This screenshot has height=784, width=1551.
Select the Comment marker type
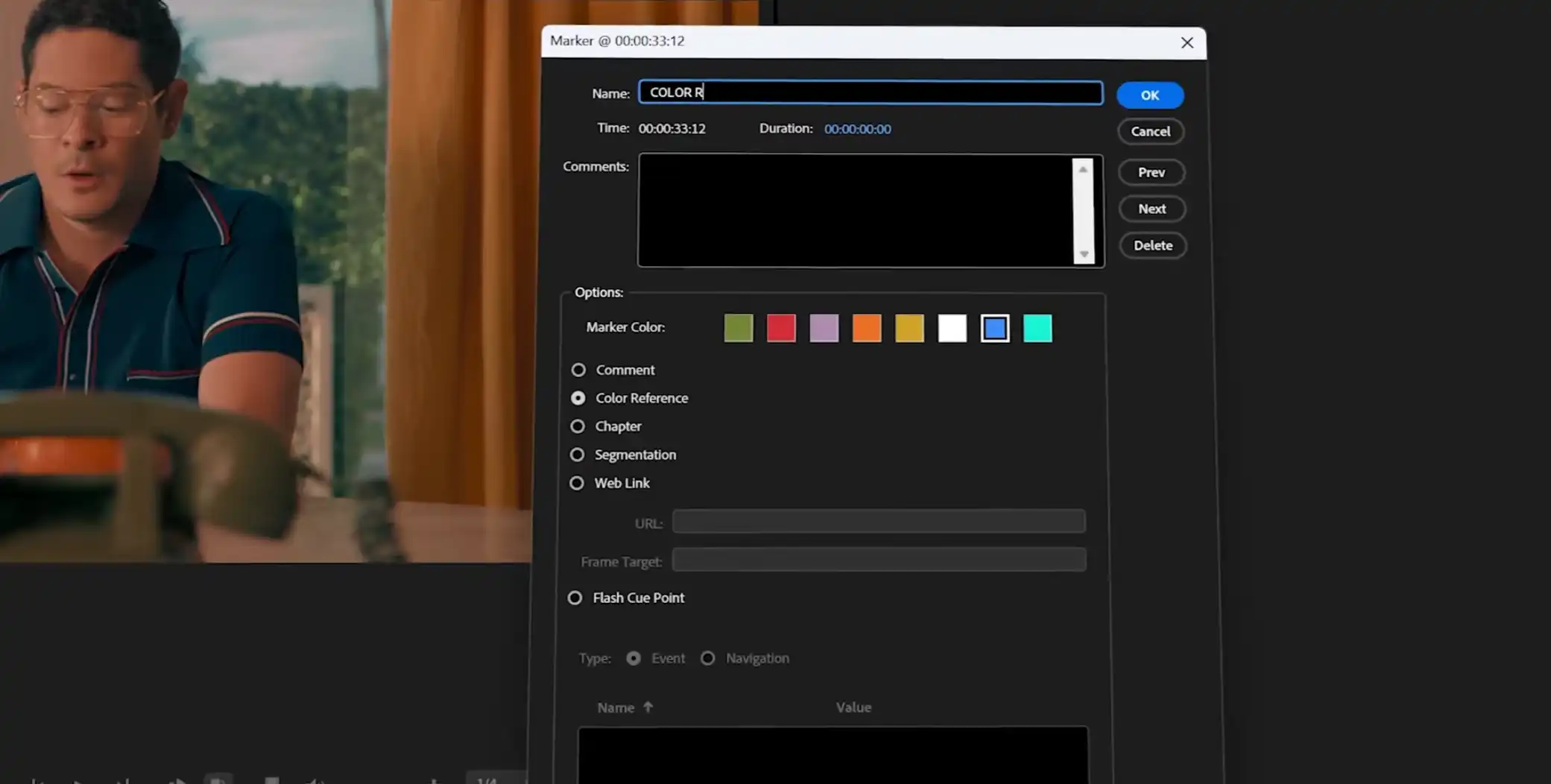coord(578,370)
